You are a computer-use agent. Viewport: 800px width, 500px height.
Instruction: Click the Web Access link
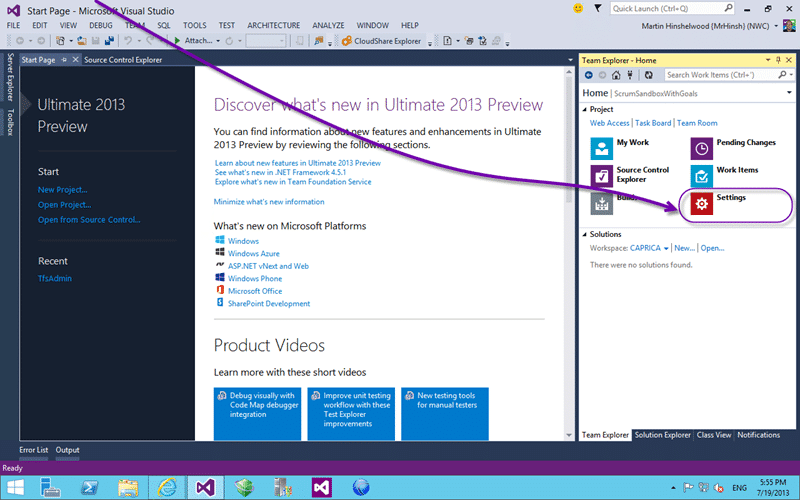(x=609, y=123)
